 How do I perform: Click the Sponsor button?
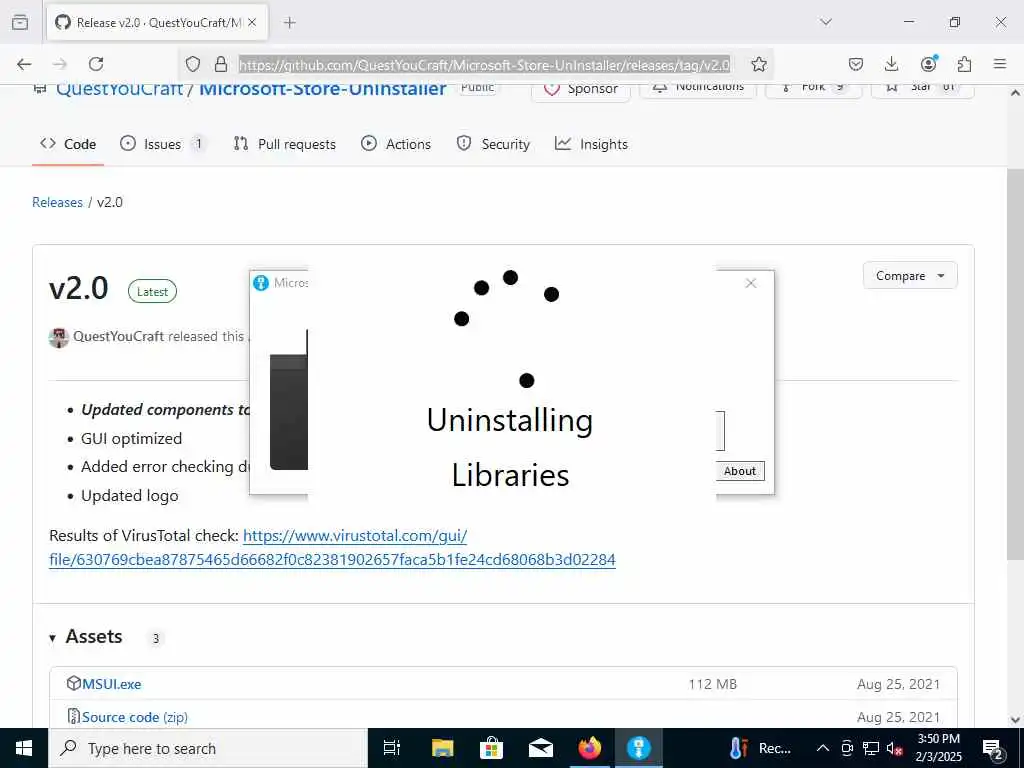(x=581, y=89)
